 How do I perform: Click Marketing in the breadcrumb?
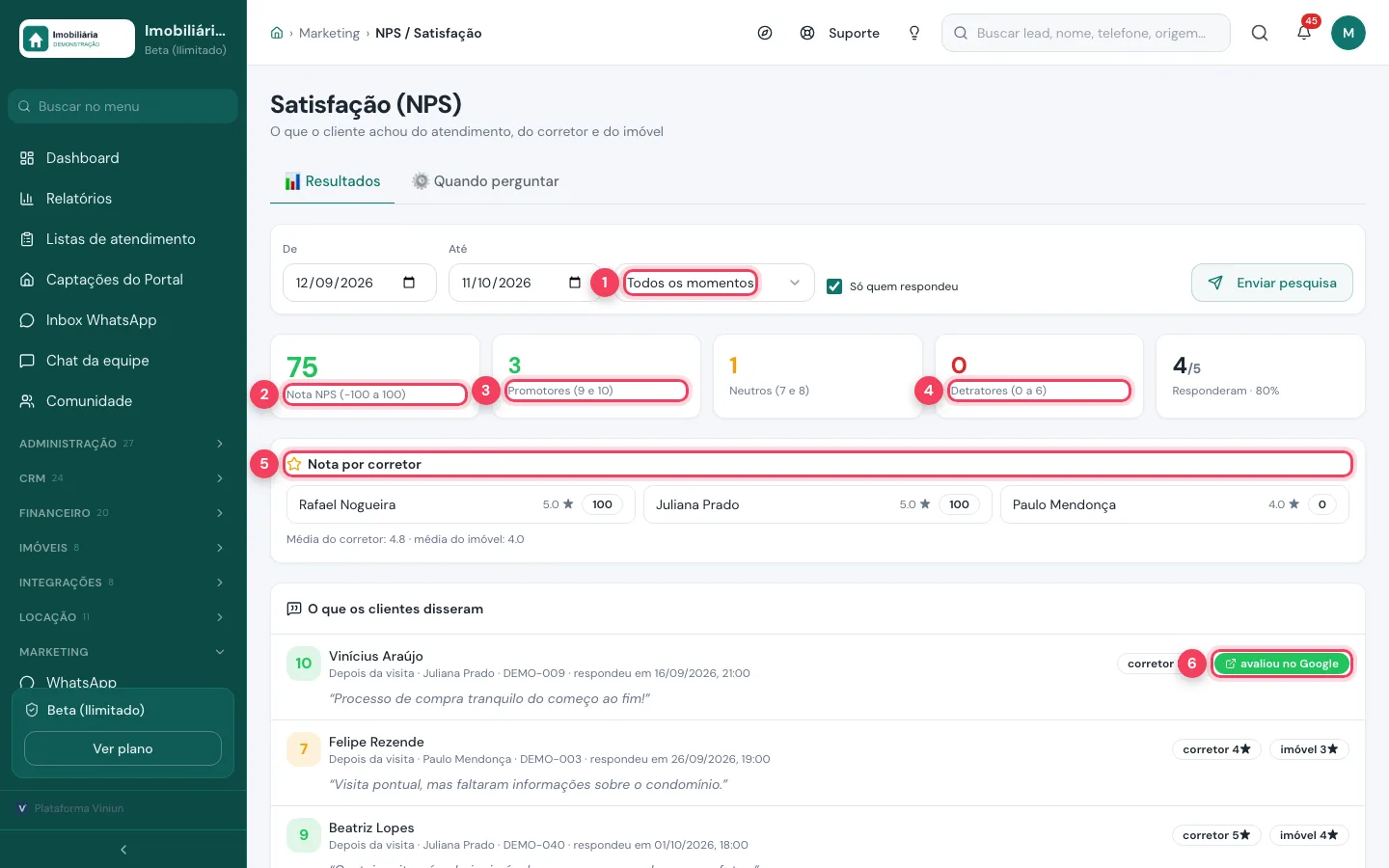(x=329, y=33)
